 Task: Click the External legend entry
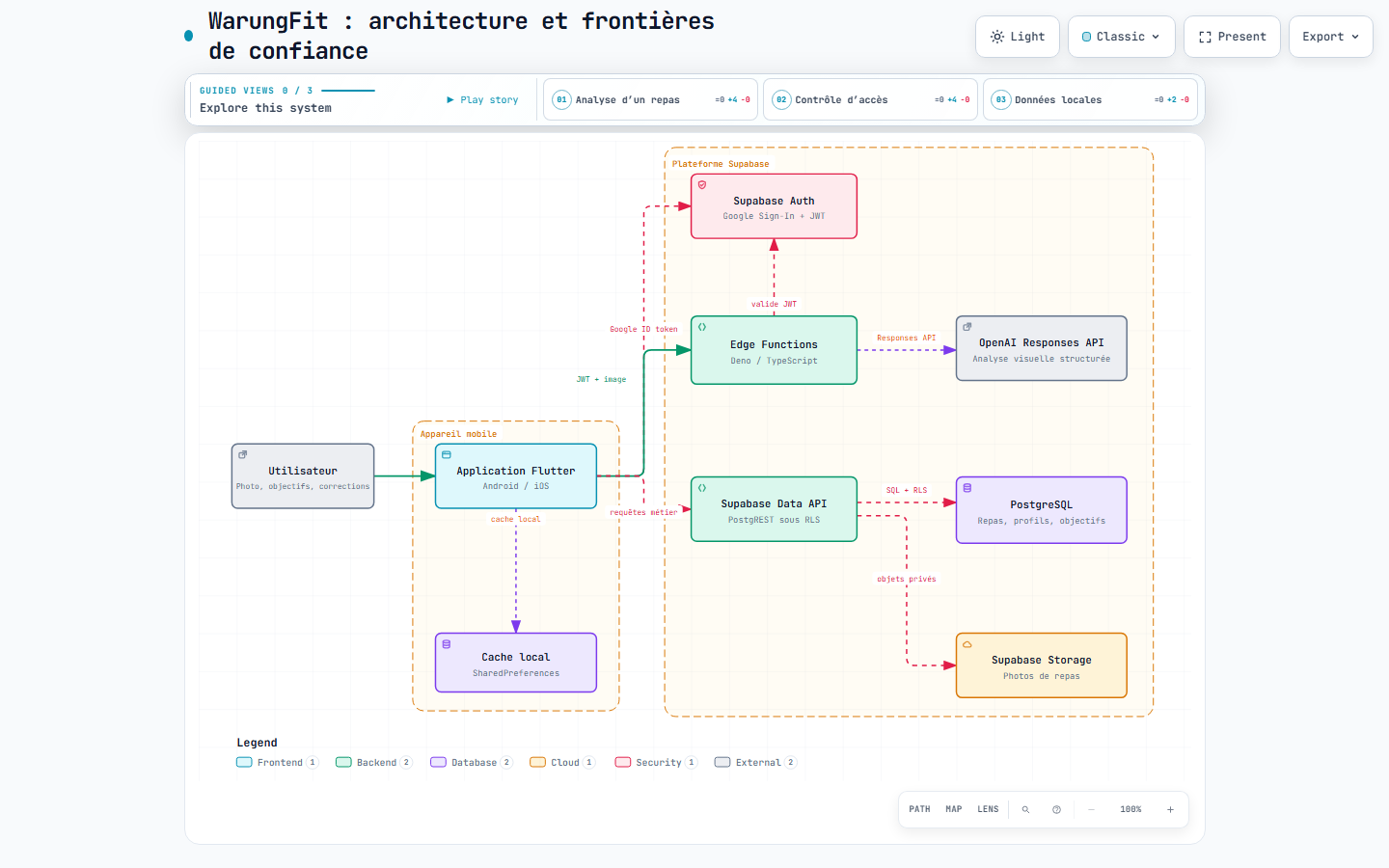[755, 763]
